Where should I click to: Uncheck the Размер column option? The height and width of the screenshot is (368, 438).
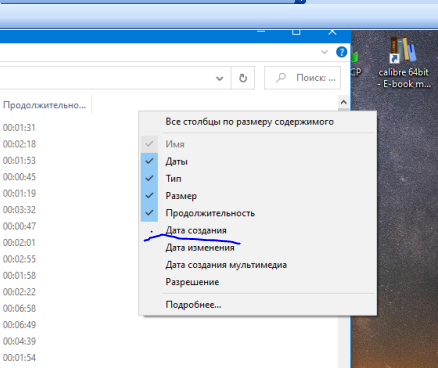click(258, 196)
